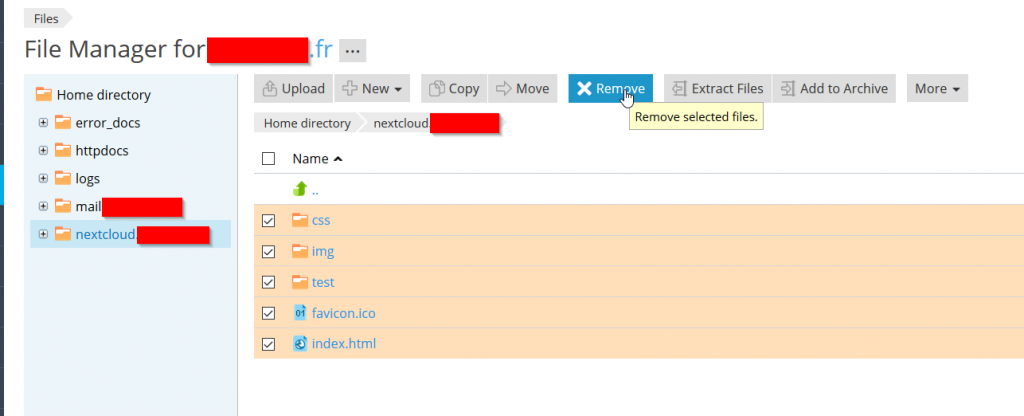1024x416 pixels.
Task: Click the Upload button
Action: tap(293, 88)
